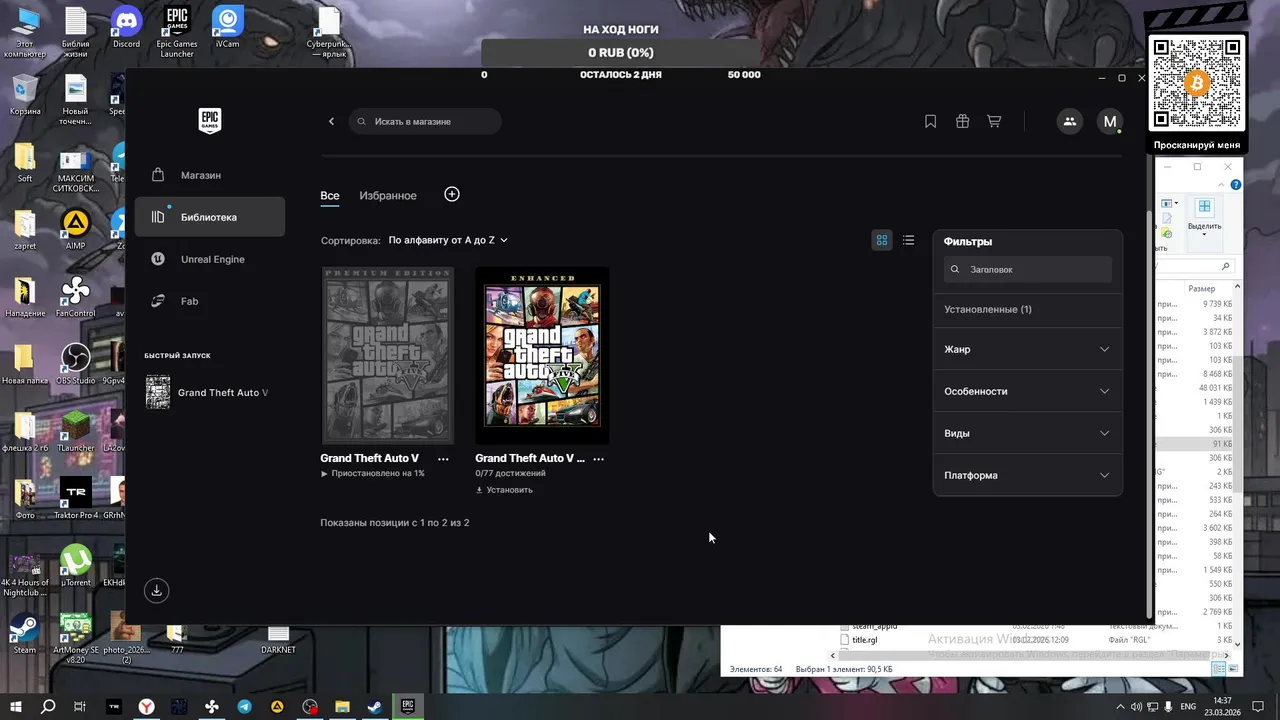This screenshot has width=1280, height=720.
Task: Open the OBS Studio desktop shortcut
Action: (75, 363)
